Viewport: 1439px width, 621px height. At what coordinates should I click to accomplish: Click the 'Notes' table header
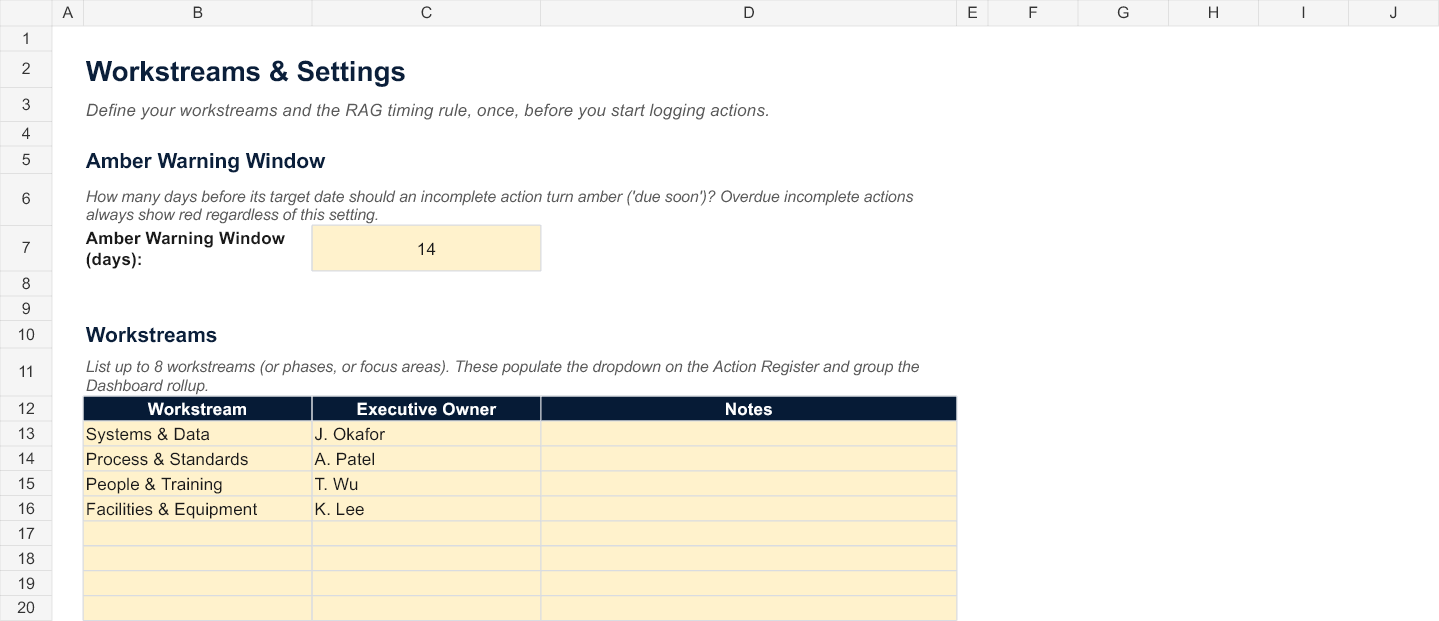tap(749, 409)
